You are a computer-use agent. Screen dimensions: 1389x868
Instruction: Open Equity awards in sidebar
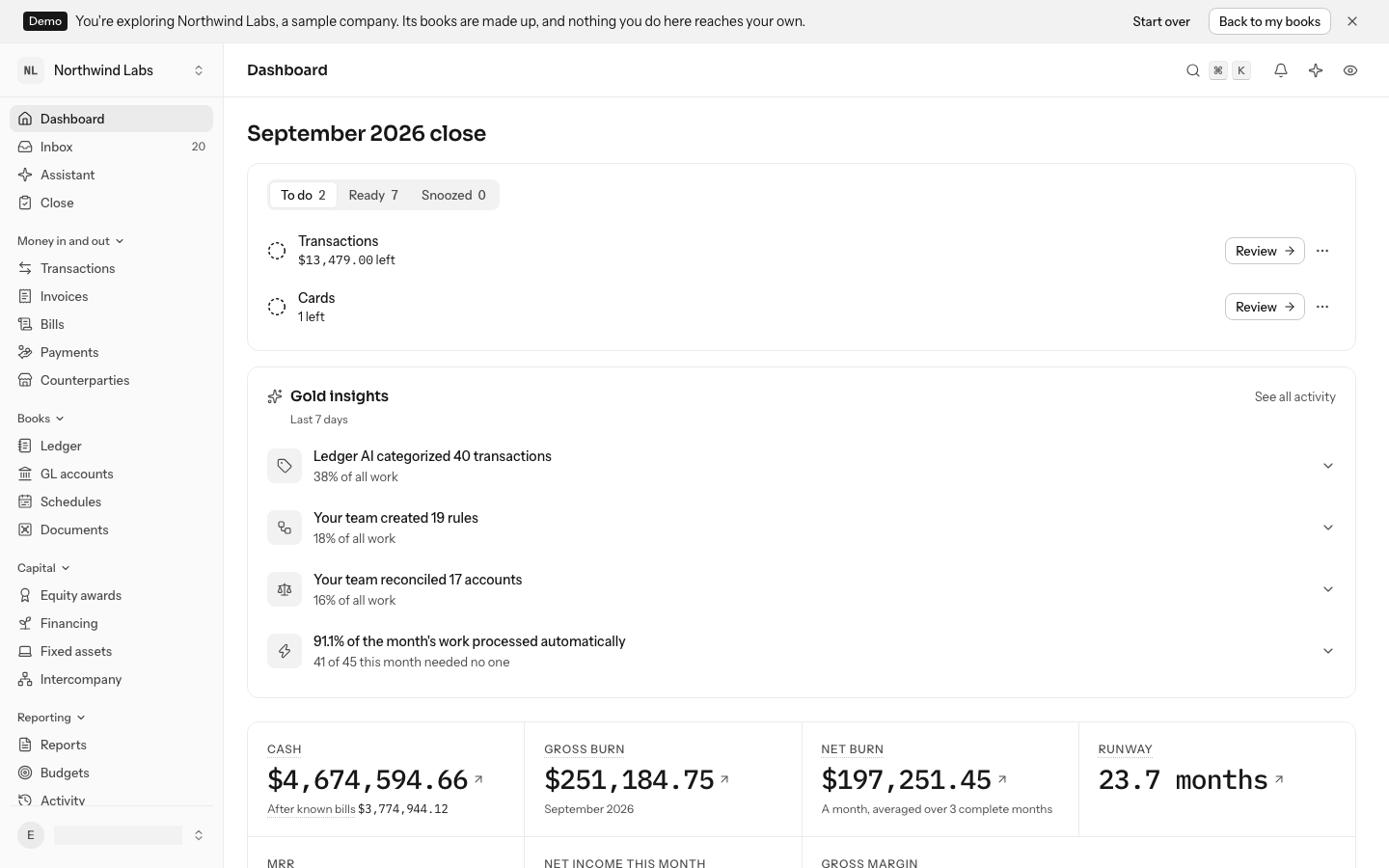(x=112, y=595)
